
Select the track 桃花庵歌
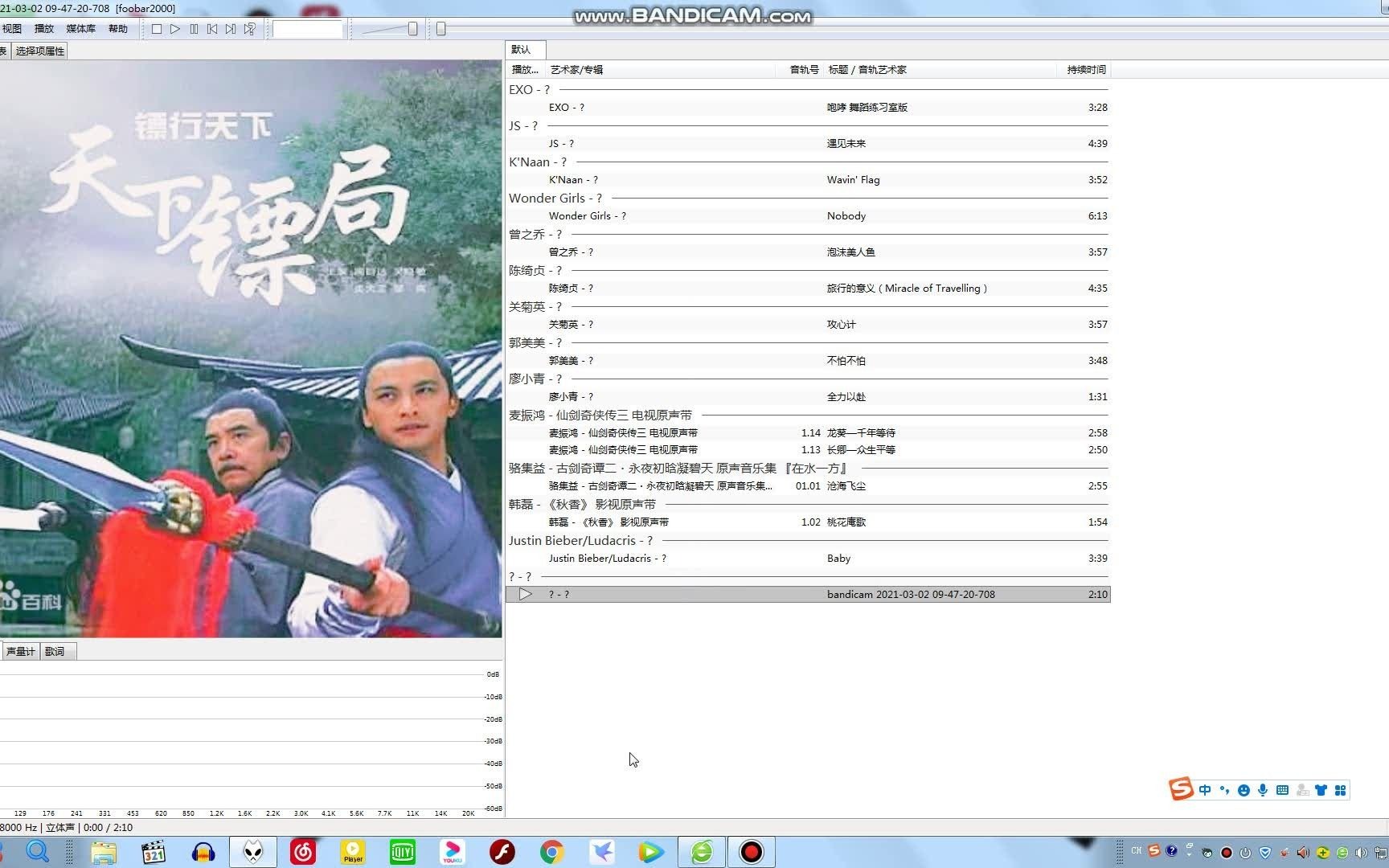click(x=808, y=522)
